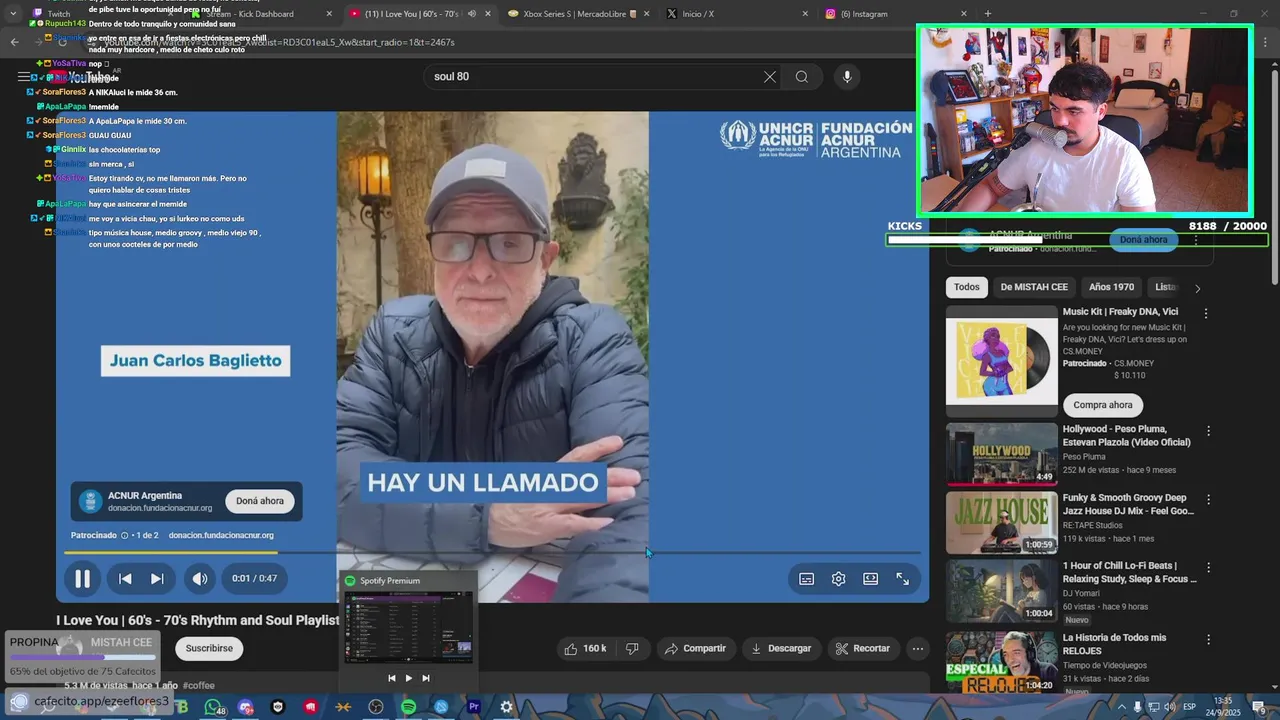Next track in Spotify preview
The width and height of the screenshot is (1280, 720).
[x=425, y=678]
